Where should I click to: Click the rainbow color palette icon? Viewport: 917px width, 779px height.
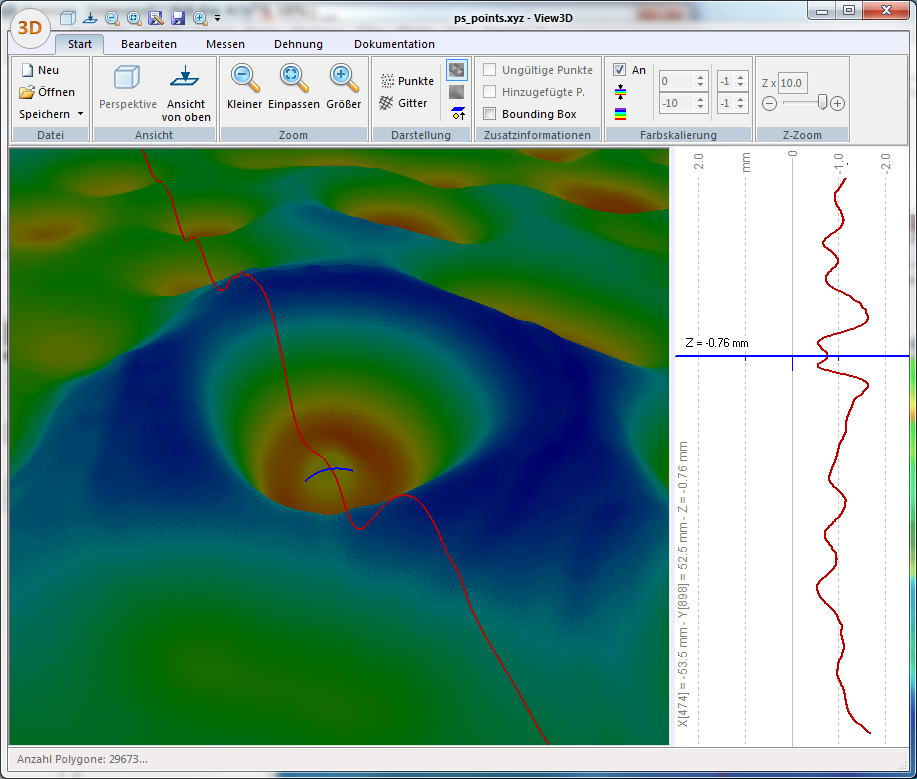(x=620, y=114)
